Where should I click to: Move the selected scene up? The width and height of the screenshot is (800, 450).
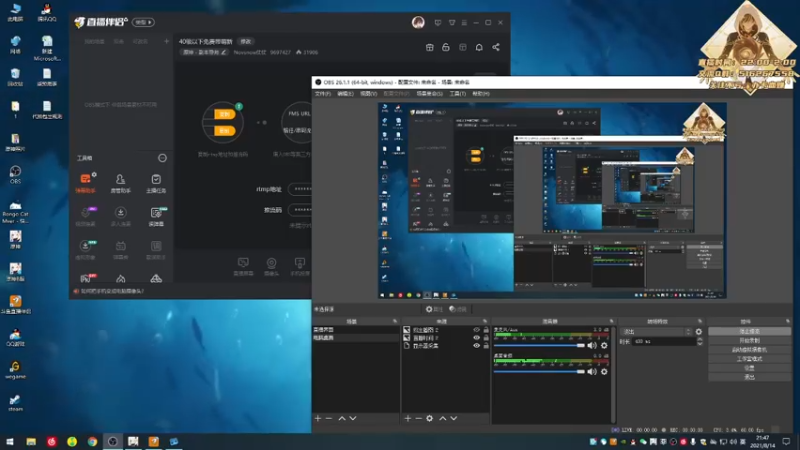tap(342, 418)
